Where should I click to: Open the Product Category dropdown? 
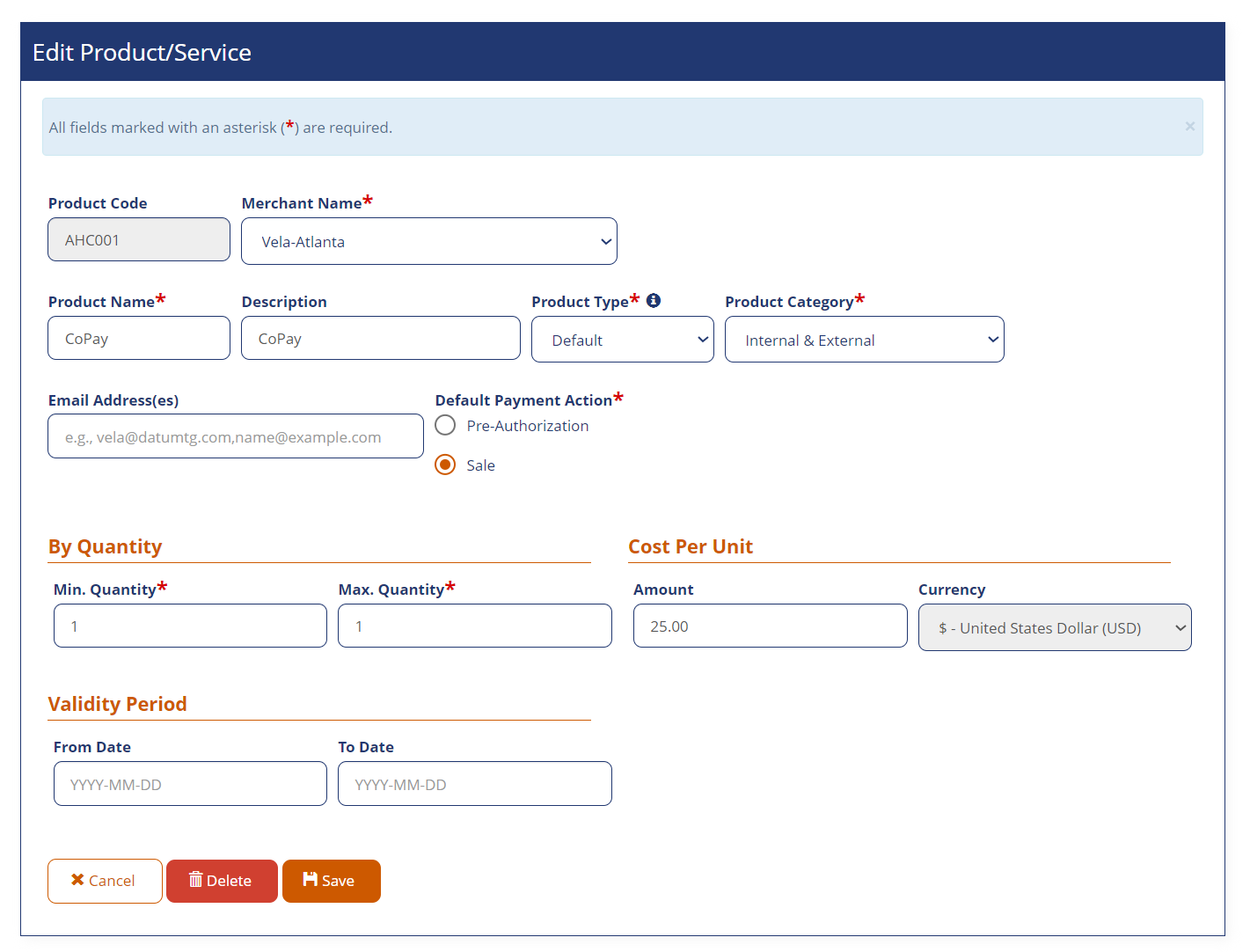click(864, 340)
